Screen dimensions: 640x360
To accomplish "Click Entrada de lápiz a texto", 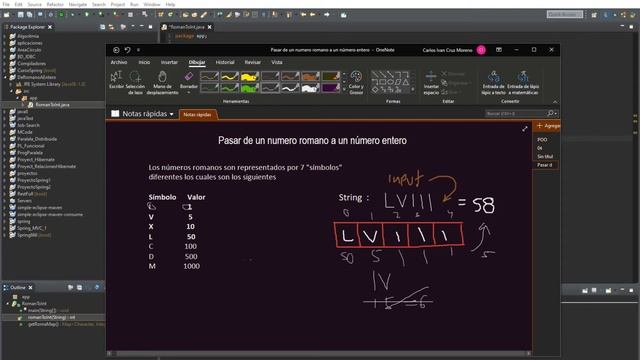I will (x=493, y=83).
